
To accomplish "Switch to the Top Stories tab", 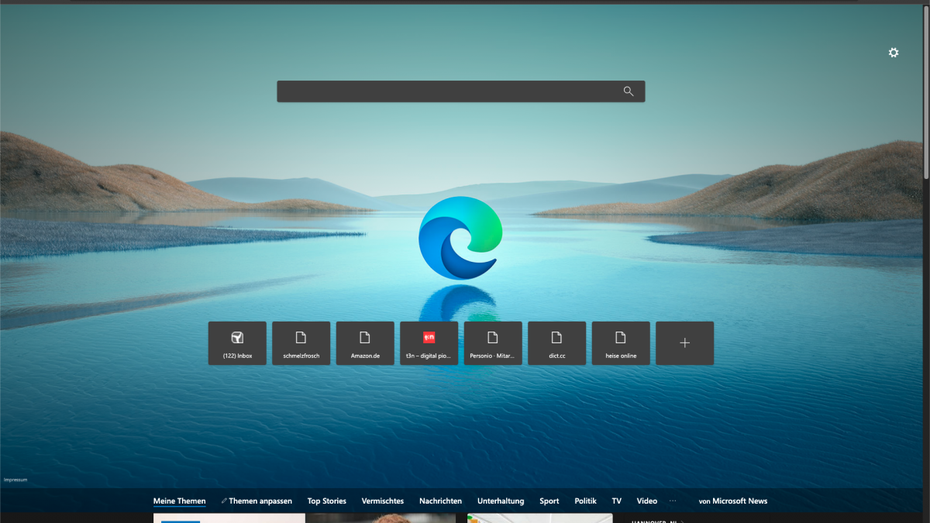I will pos(327,501).
